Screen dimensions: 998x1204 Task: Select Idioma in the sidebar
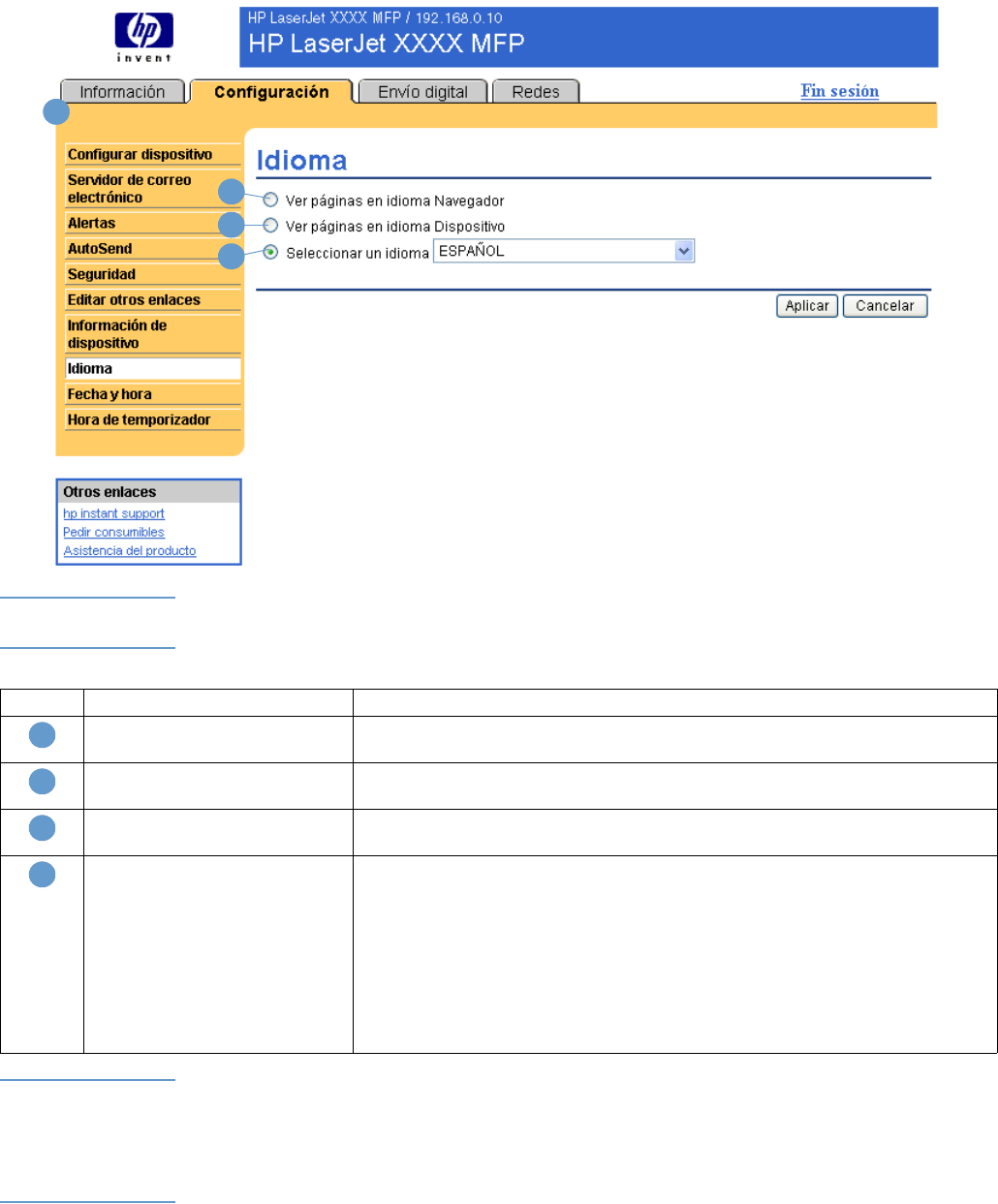coord(153,368)
